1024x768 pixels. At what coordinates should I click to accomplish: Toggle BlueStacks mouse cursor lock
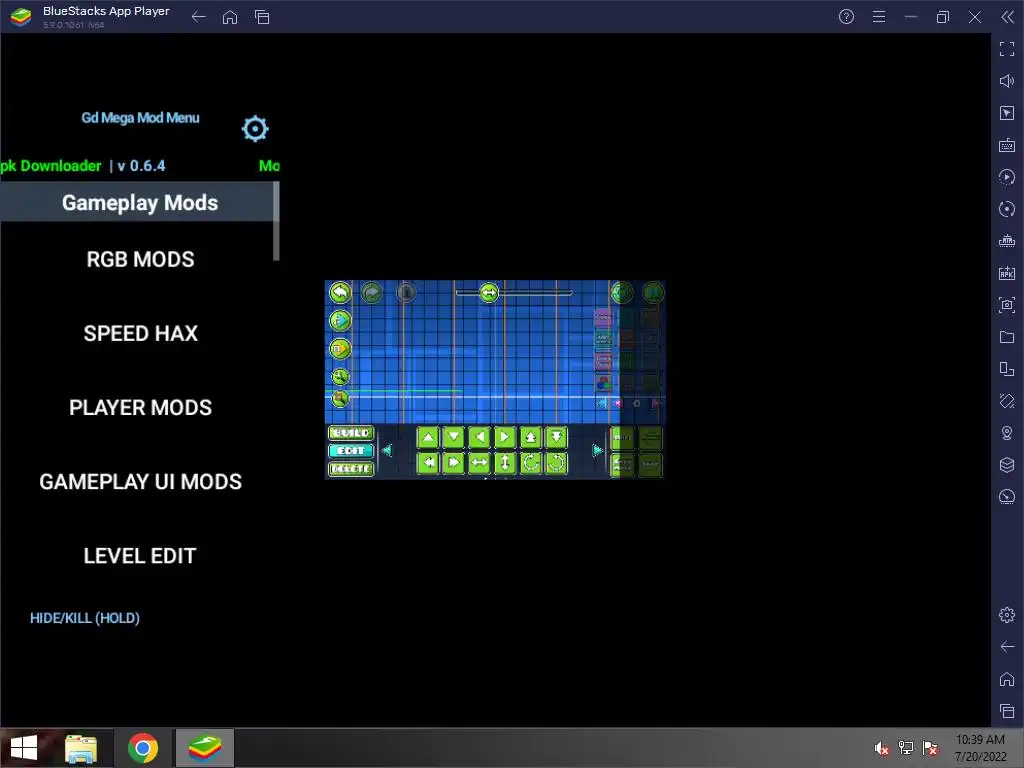tap(1007, 113)
